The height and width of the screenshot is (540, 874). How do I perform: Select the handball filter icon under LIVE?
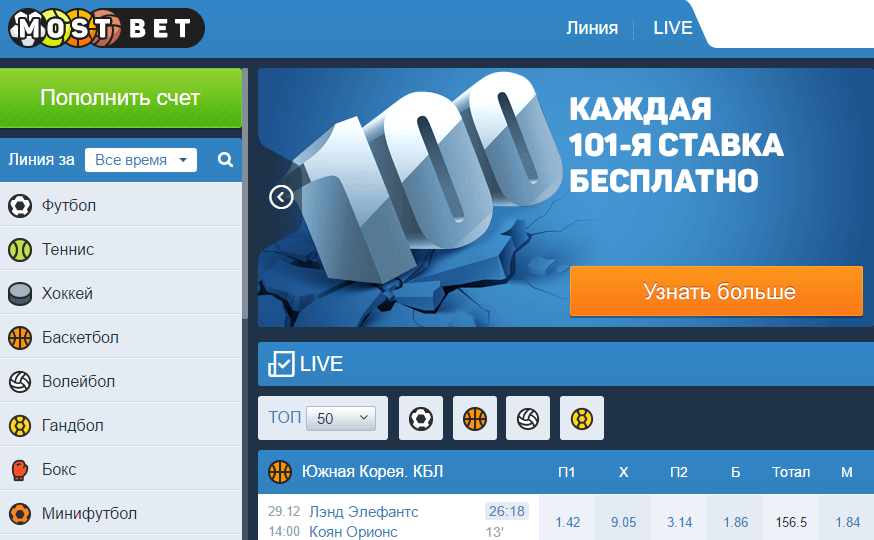pos(581,418)
